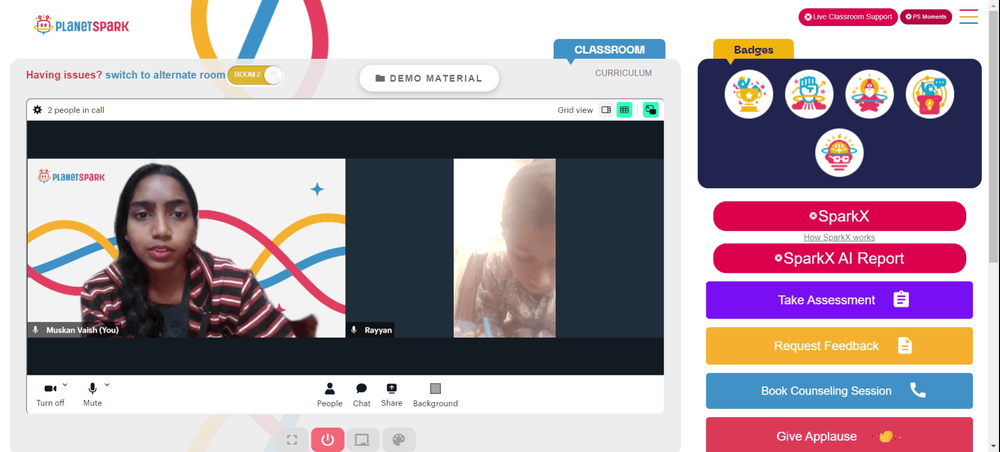Book a Counseling Session
Image resolution: width=1000 pixels, height=452 pixels.
click(839, 391)
